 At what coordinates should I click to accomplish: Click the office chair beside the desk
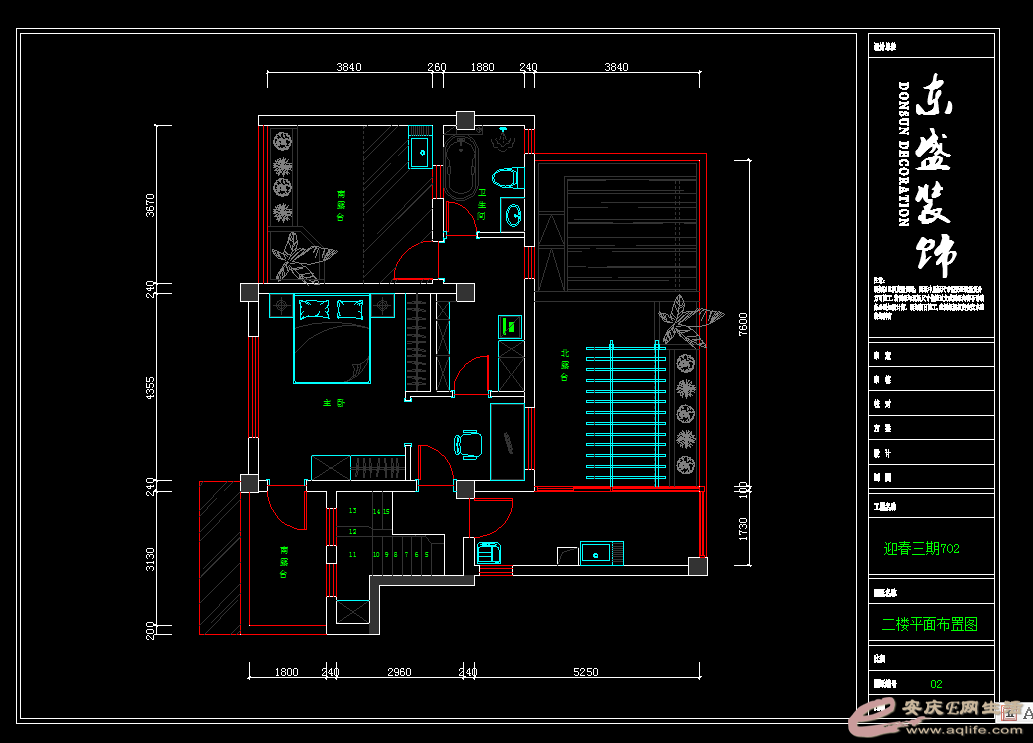(x=468, y=444)
